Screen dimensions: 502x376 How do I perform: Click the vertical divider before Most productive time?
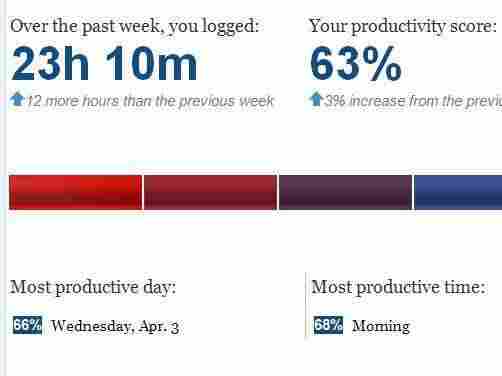coord(305,306)
